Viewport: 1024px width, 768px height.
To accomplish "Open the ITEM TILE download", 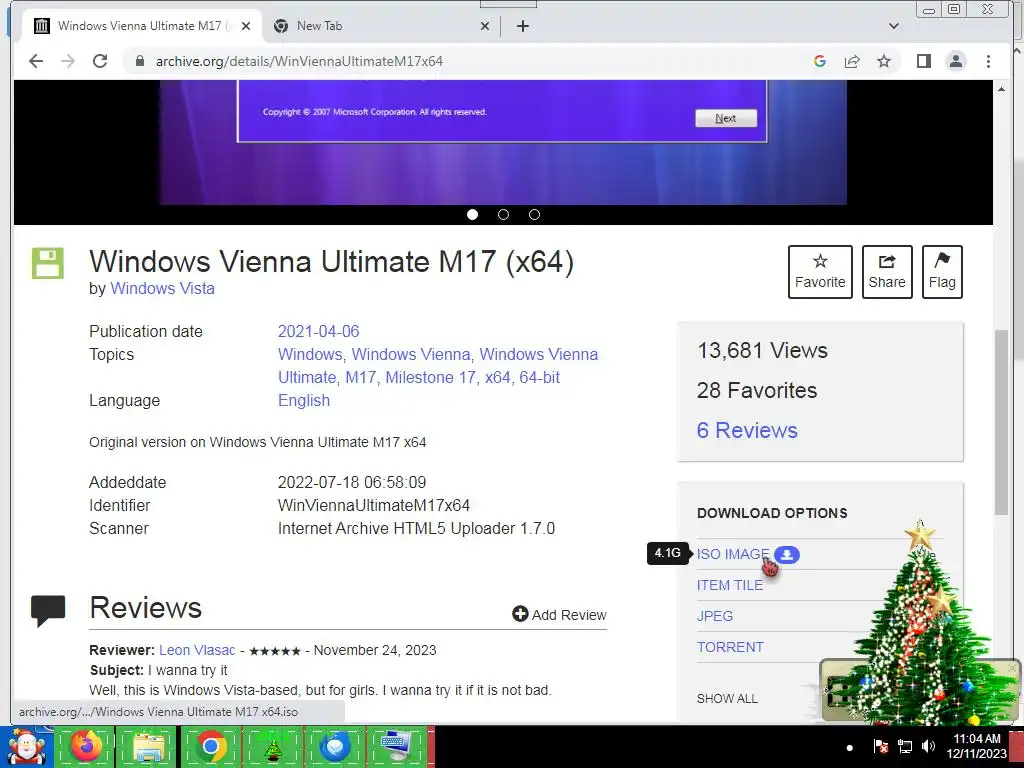I will click(729, 585).
